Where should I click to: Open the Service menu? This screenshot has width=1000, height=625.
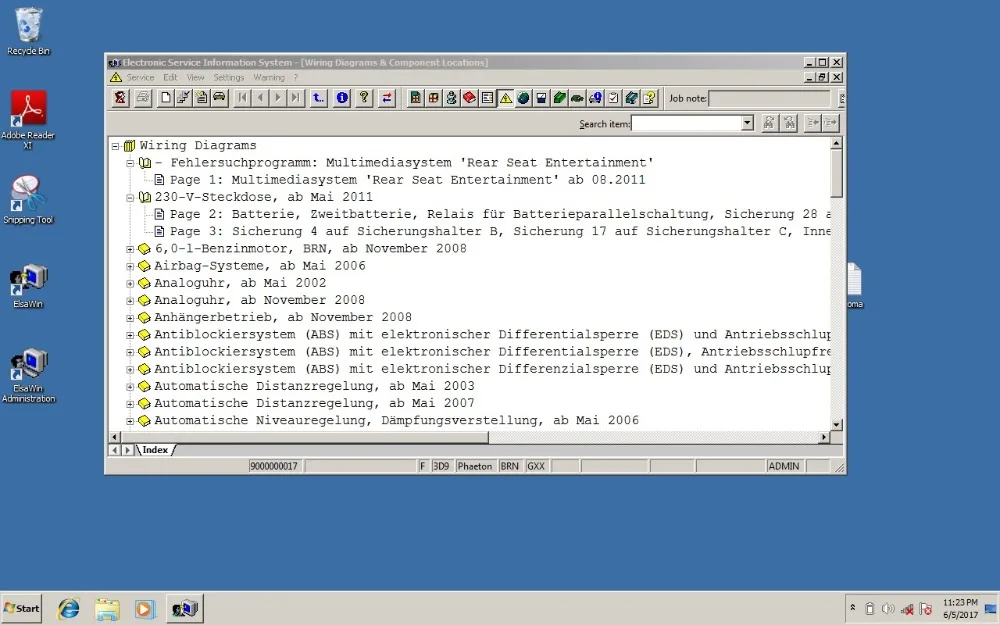pyautogui.click(x=140, y=77)
